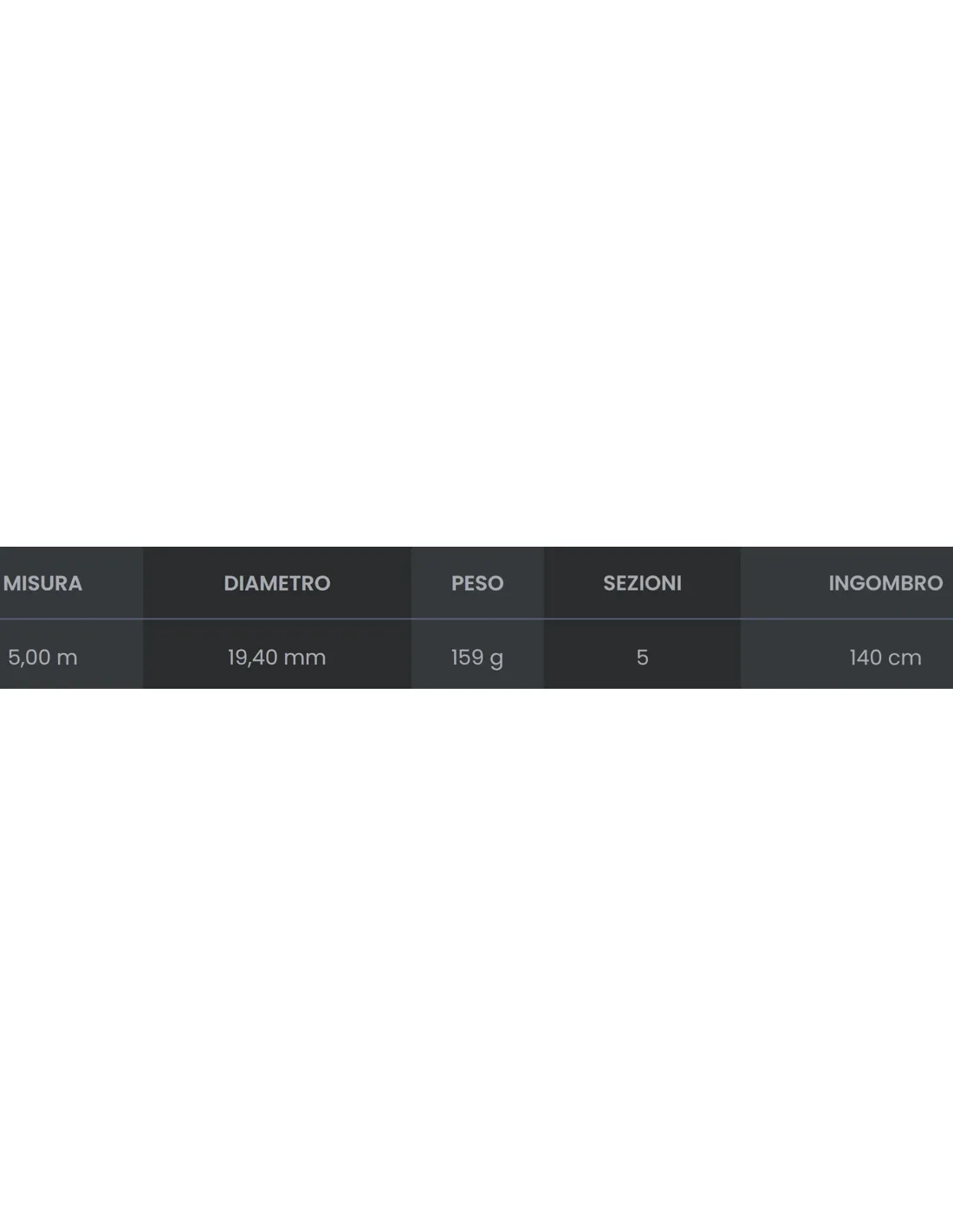Image resolution: width=953 pixels, height=1232 pixels.
Task: Click the blank white area below the table
Action: pos(476,960)
